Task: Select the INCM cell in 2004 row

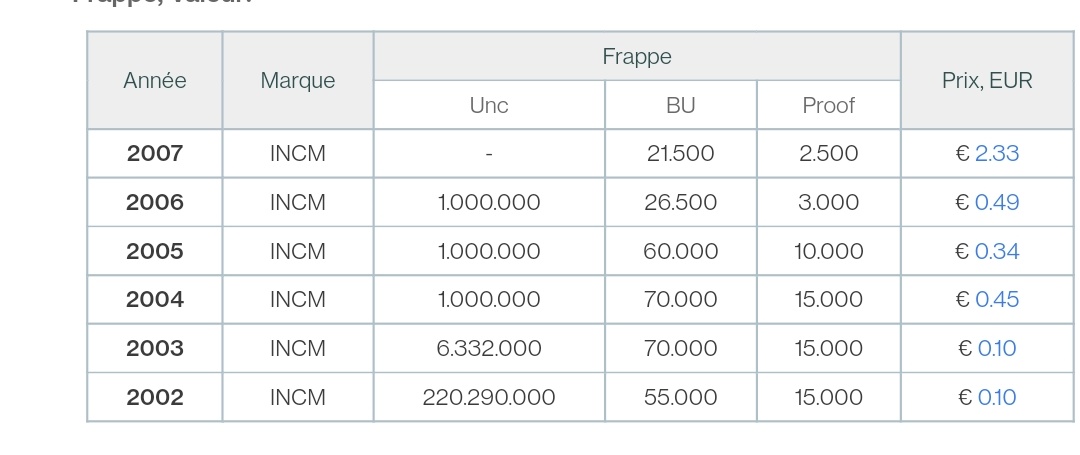Action: coord(298,299)
